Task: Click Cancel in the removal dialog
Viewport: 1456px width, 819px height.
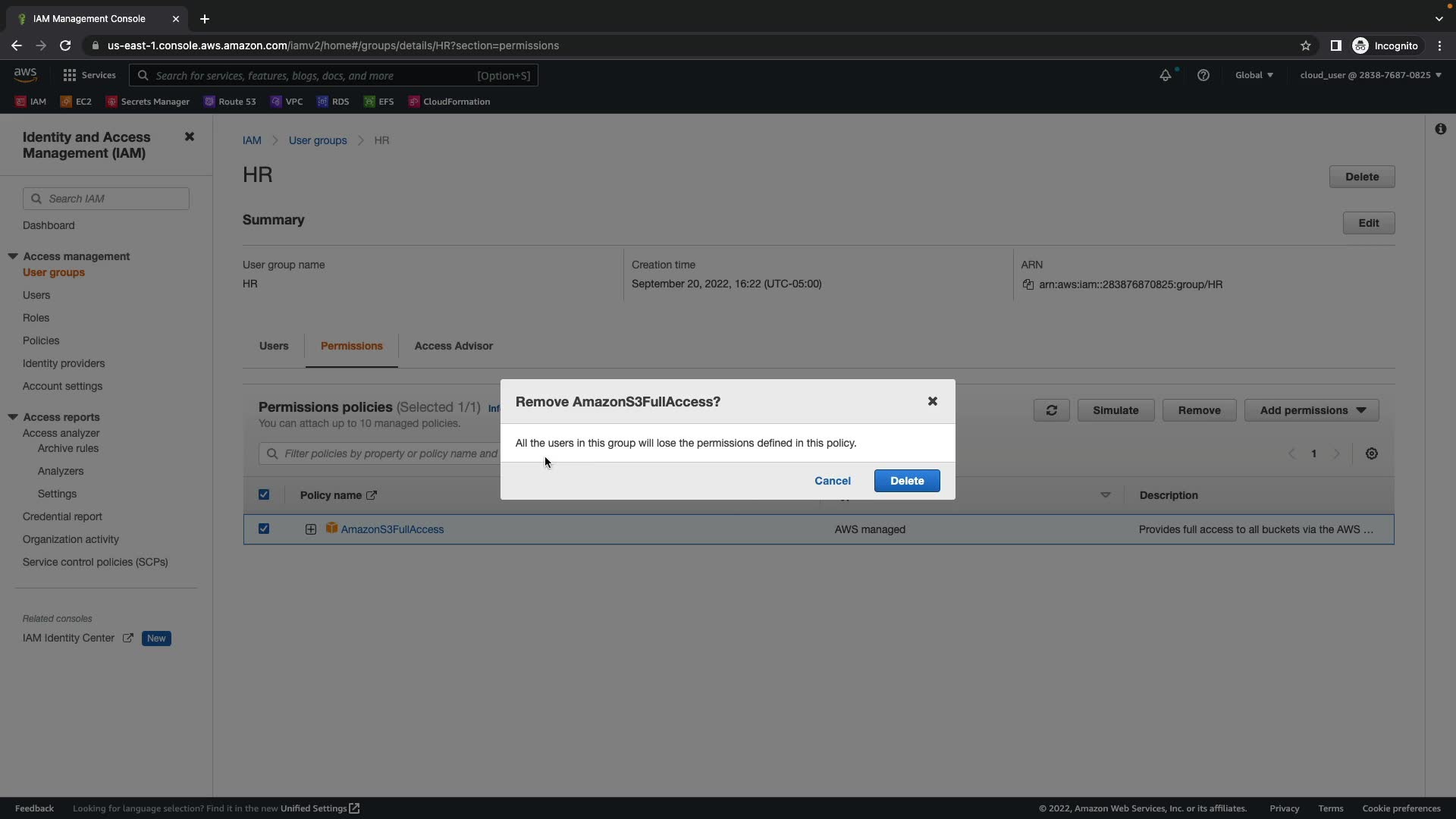Action: click(x=832, y=481)
